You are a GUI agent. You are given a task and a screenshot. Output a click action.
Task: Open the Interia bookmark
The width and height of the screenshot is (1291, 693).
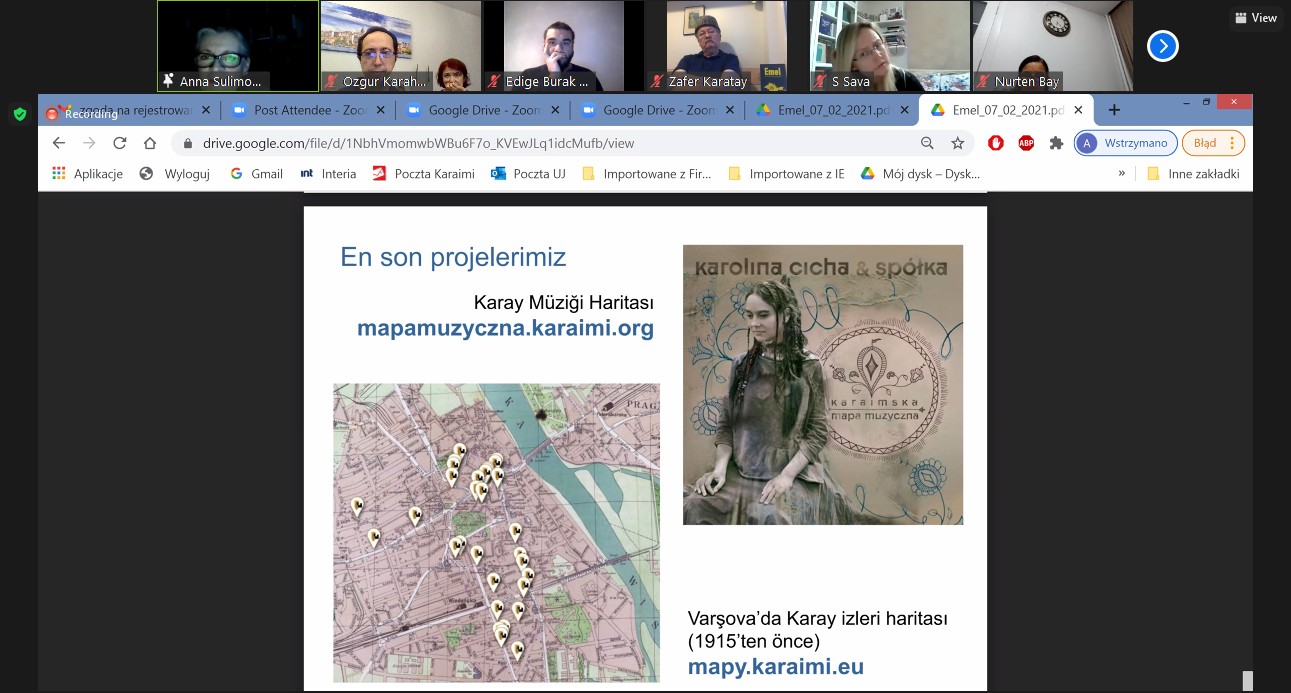pos(328,173)
